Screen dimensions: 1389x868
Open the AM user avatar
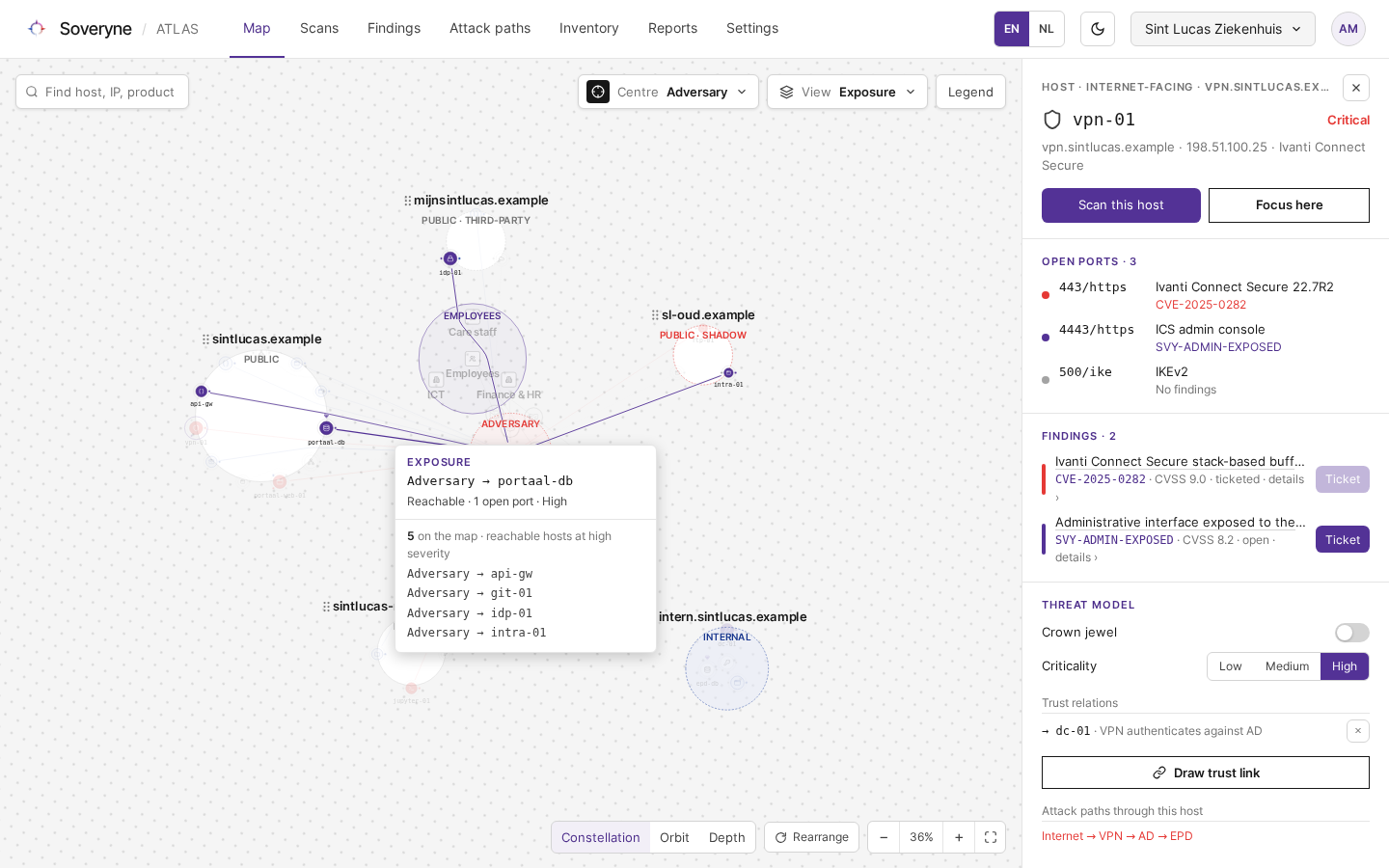1348,29
